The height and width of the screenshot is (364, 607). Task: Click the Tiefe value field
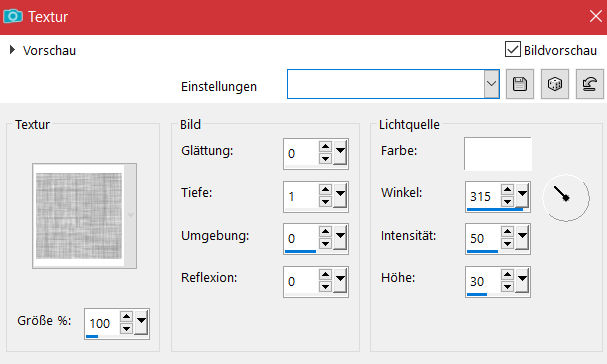(x=301, y=196)
